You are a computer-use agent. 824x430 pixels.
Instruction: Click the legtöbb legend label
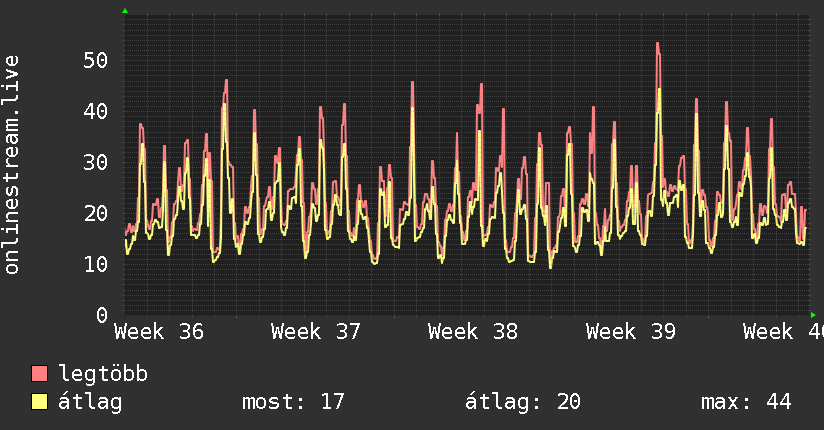point(103,374)
